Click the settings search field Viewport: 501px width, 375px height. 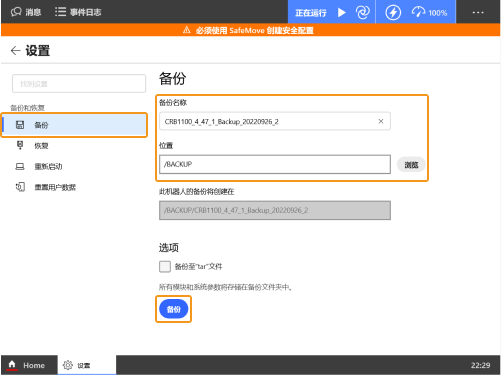tap(79, 84)
